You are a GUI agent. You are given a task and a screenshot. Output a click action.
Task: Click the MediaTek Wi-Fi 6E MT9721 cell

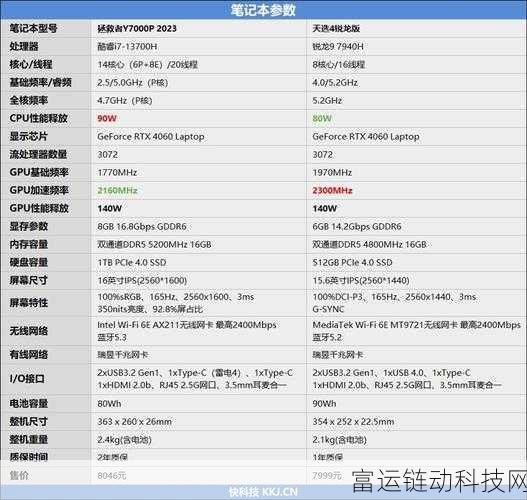(x=416, y=331)
